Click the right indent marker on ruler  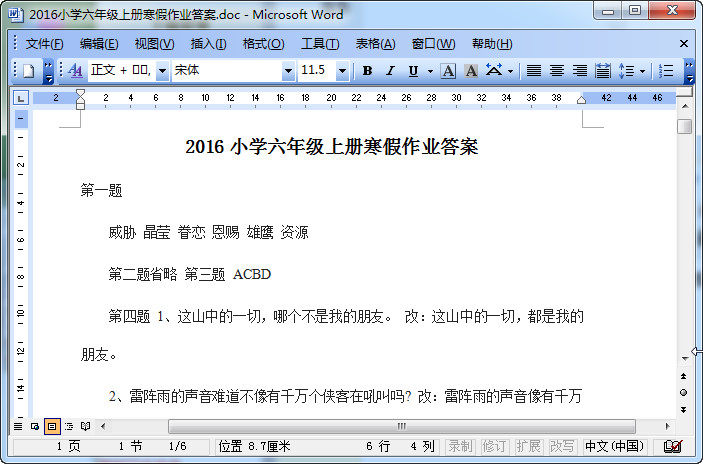581,100
